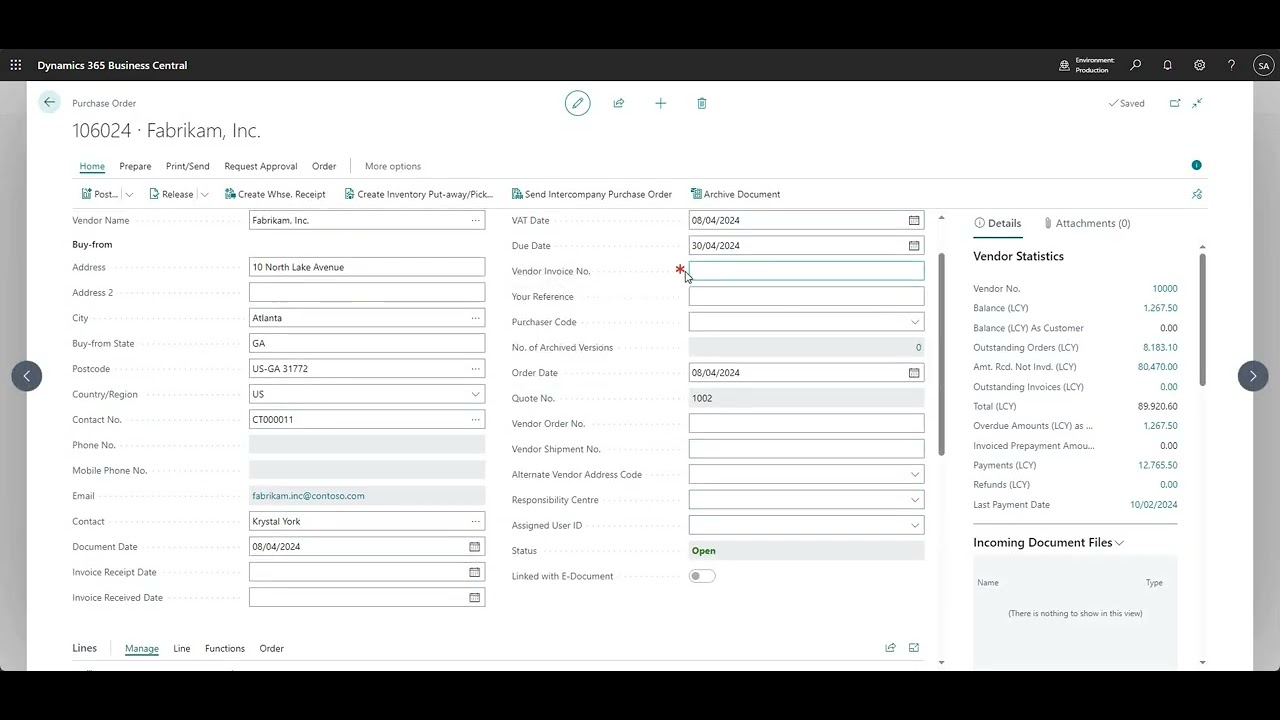Click the pin action bar icon
1280x720 pixels.
pos(1197,194)
